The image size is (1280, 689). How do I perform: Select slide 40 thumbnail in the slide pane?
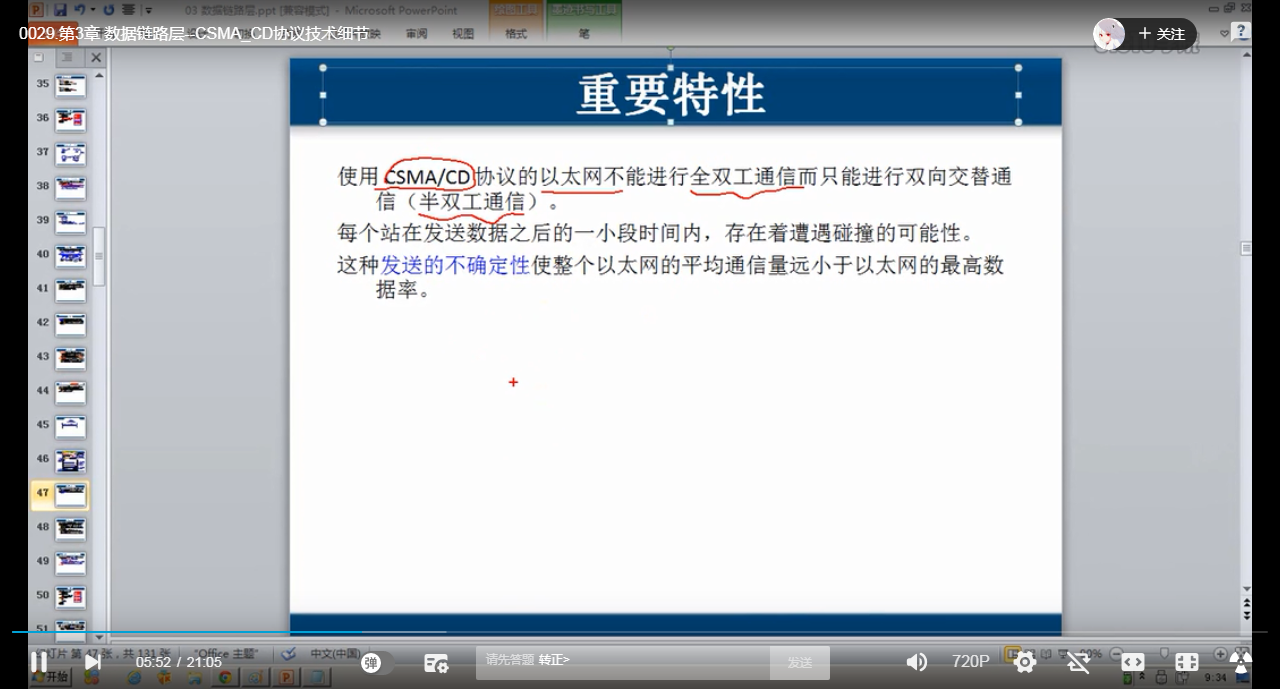coord(70,254)
